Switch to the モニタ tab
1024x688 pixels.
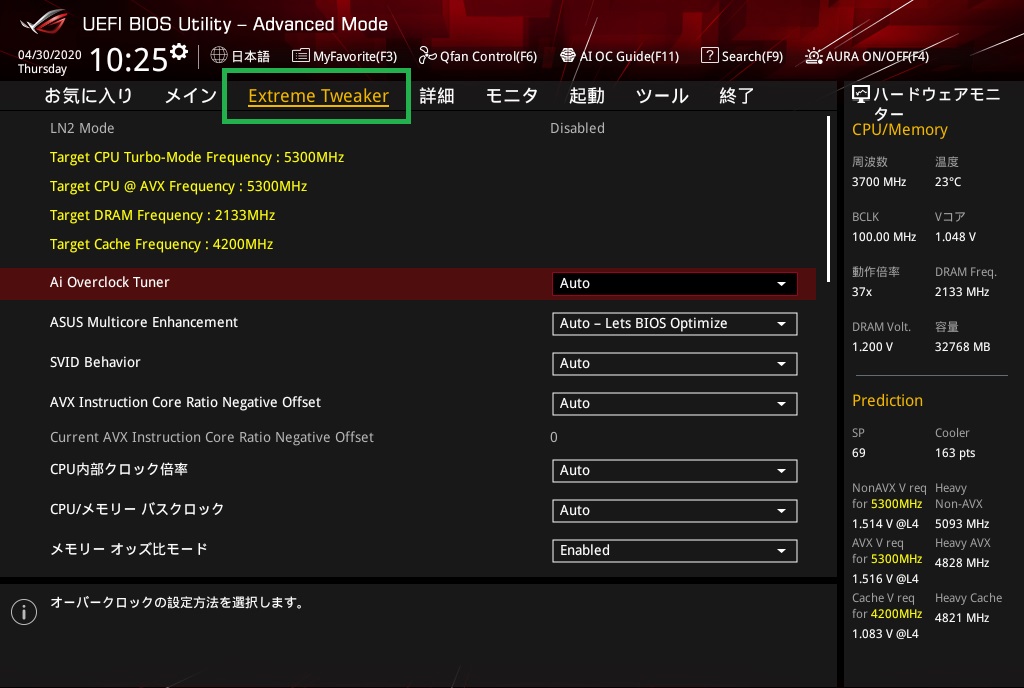coord(512,96)
